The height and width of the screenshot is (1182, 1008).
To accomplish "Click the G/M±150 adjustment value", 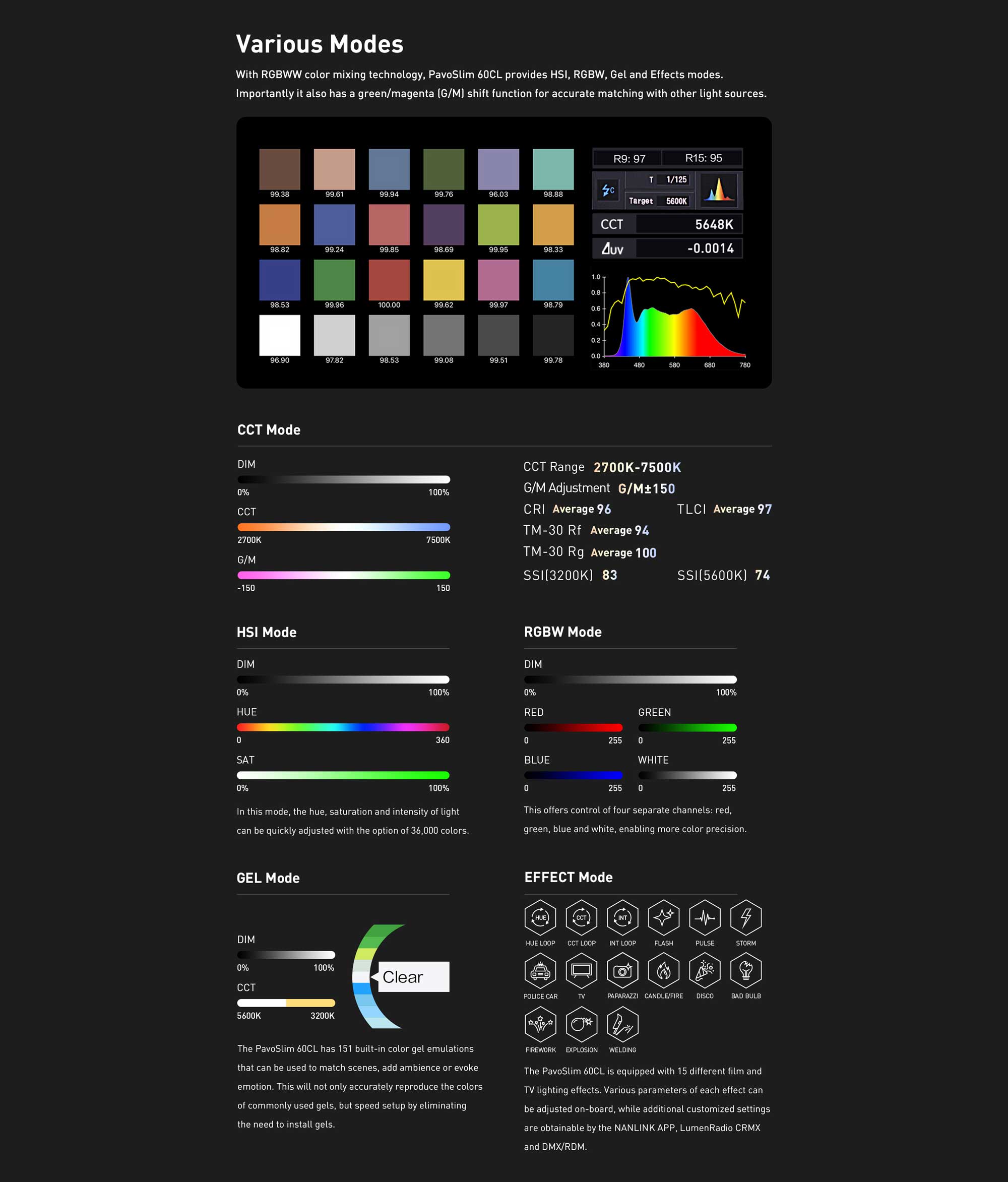I will point(646,488).
